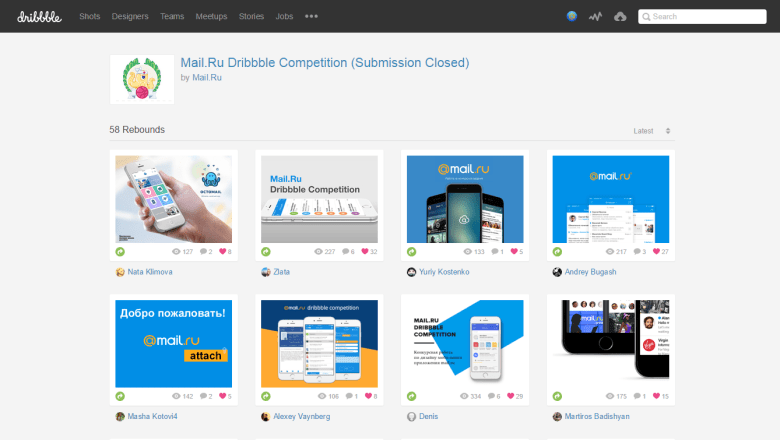Click rebound icon on Nata Klimova's shot
This screenshot has height=440, width=780.
click(120, 252)
